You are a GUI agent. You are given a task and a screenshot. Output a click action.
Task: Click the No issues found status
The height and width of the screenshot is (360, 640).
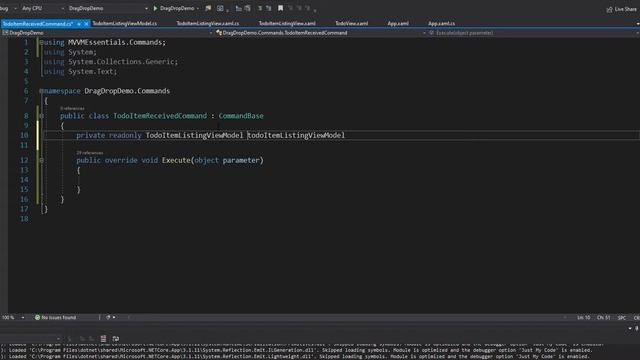click(58, 317)
